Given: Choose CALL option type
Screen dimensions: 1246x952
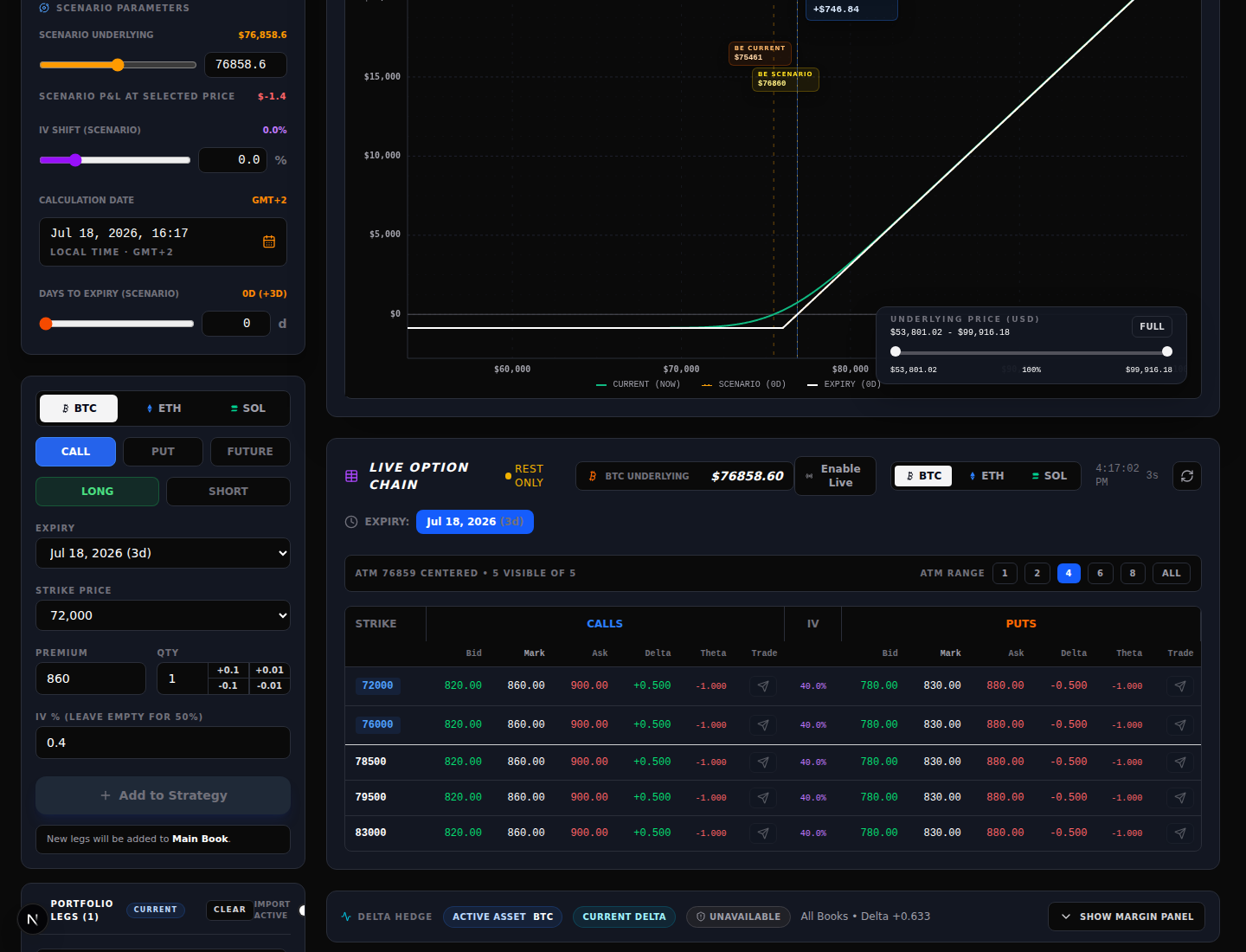Looking at the screenshot, I should [x=75, y=452].
